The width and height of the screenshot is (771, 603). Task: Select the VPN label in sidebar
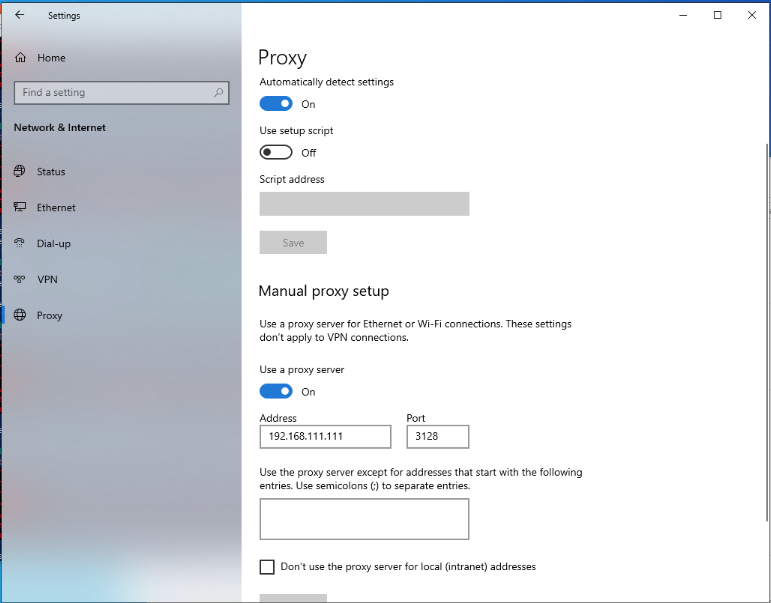(47, 279)
